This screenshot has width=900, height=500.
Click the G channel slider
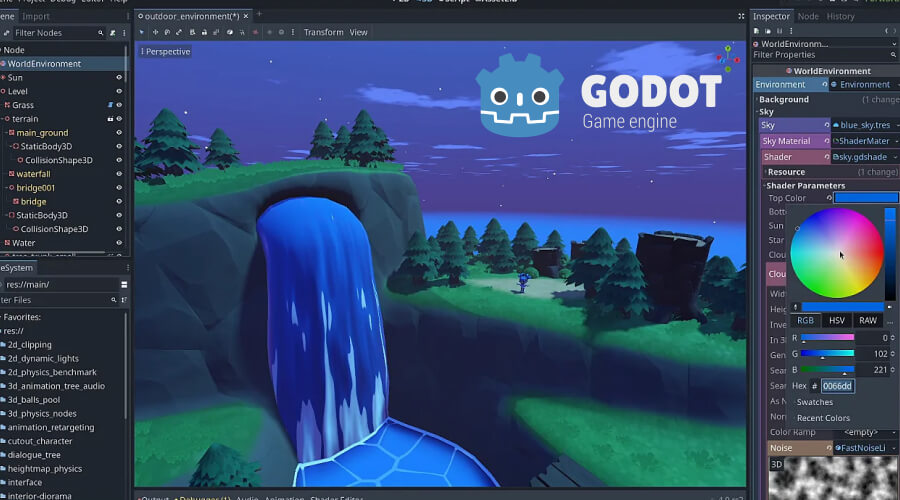click(827, 354)
